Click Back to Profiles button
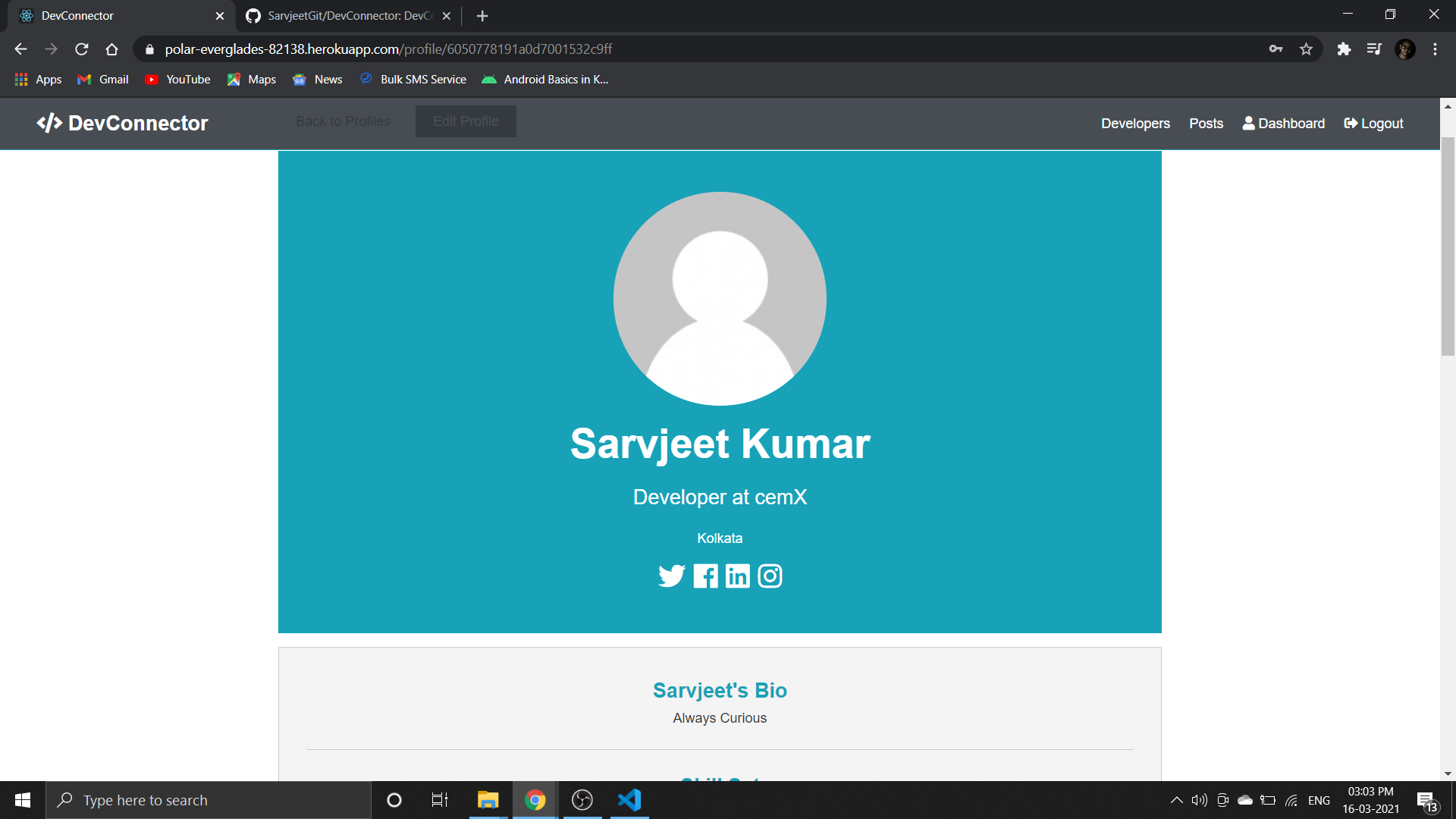This screenshot has width=1456, height=819. click(343, 121)
